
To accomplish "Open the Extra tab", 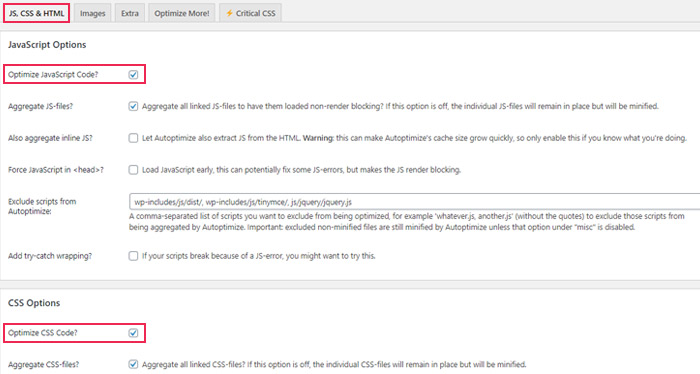I will [129, 13].
